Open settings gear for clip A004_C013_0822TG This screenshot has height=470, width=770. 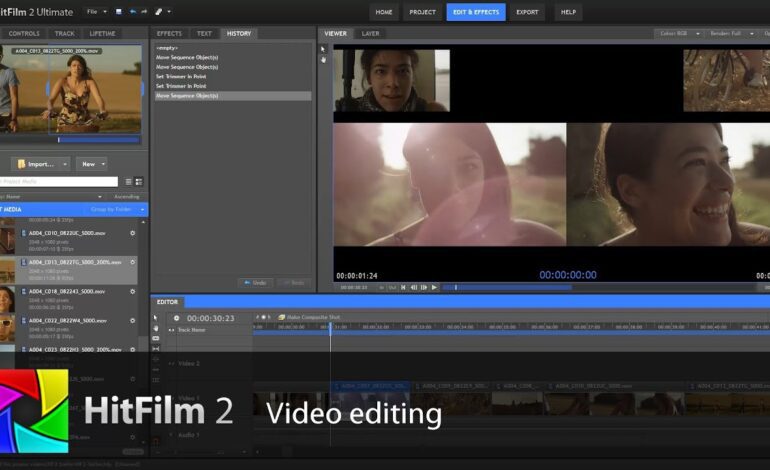coord(132,262)
